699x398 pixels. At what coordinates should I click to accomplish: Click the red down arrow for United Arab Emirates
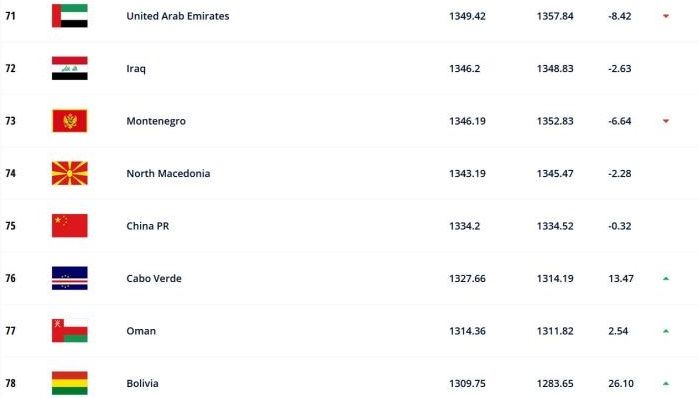[666, 16]
